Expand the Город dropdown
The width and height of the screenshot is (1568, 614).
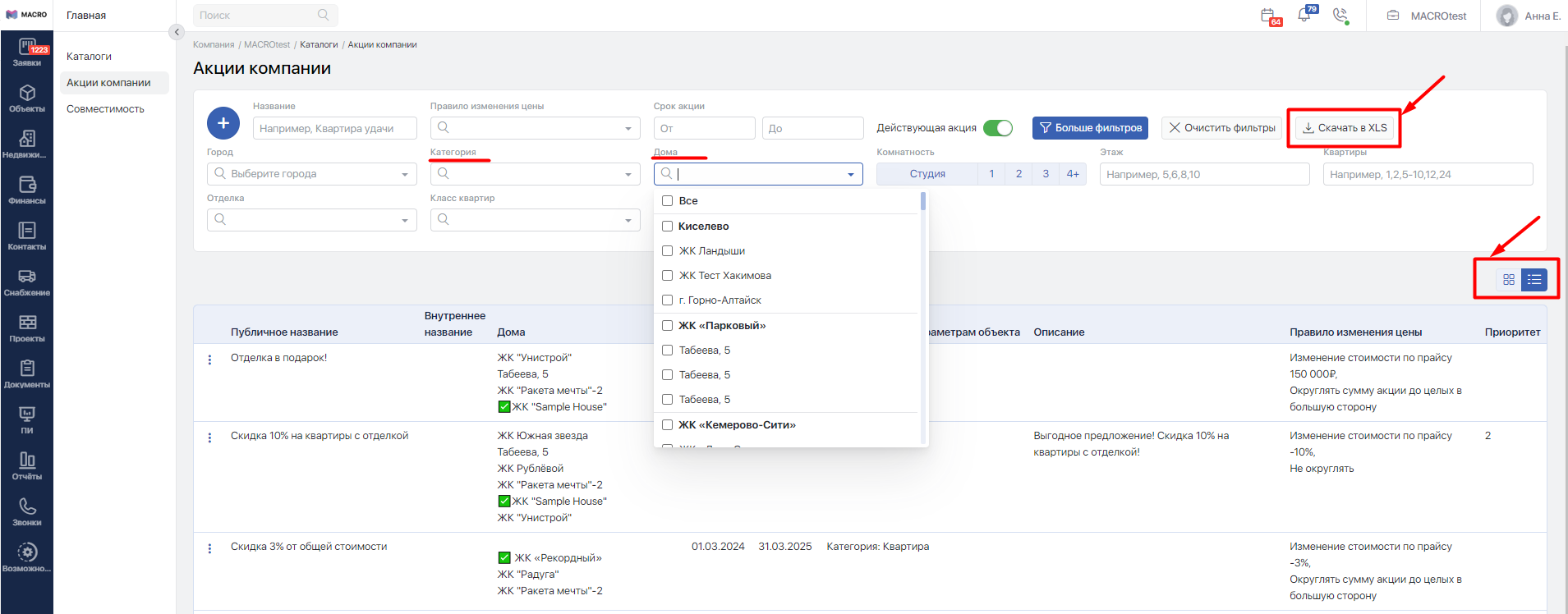point(312,174)
